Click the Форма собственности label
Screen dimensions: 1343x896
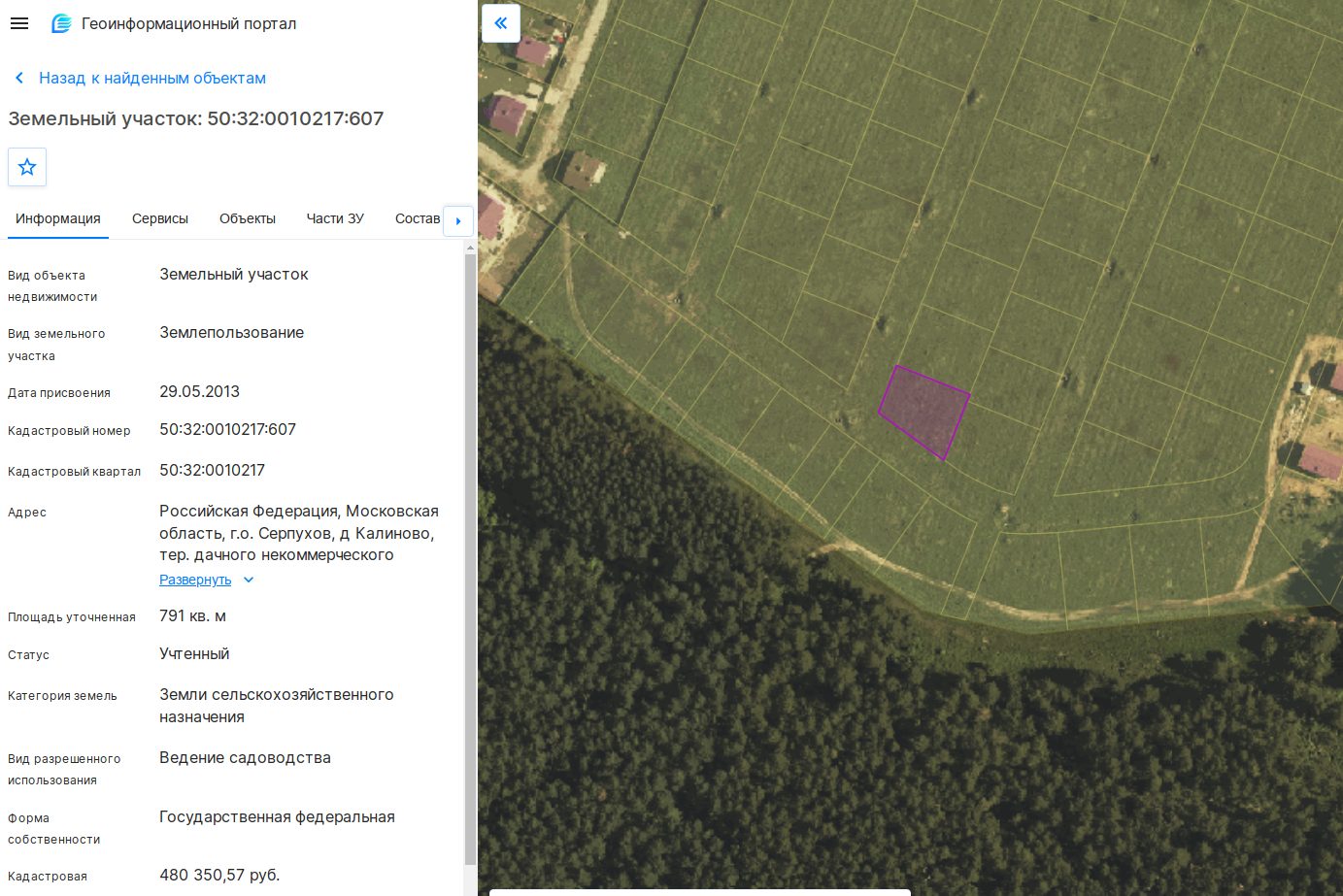click(x=54, y=828)
